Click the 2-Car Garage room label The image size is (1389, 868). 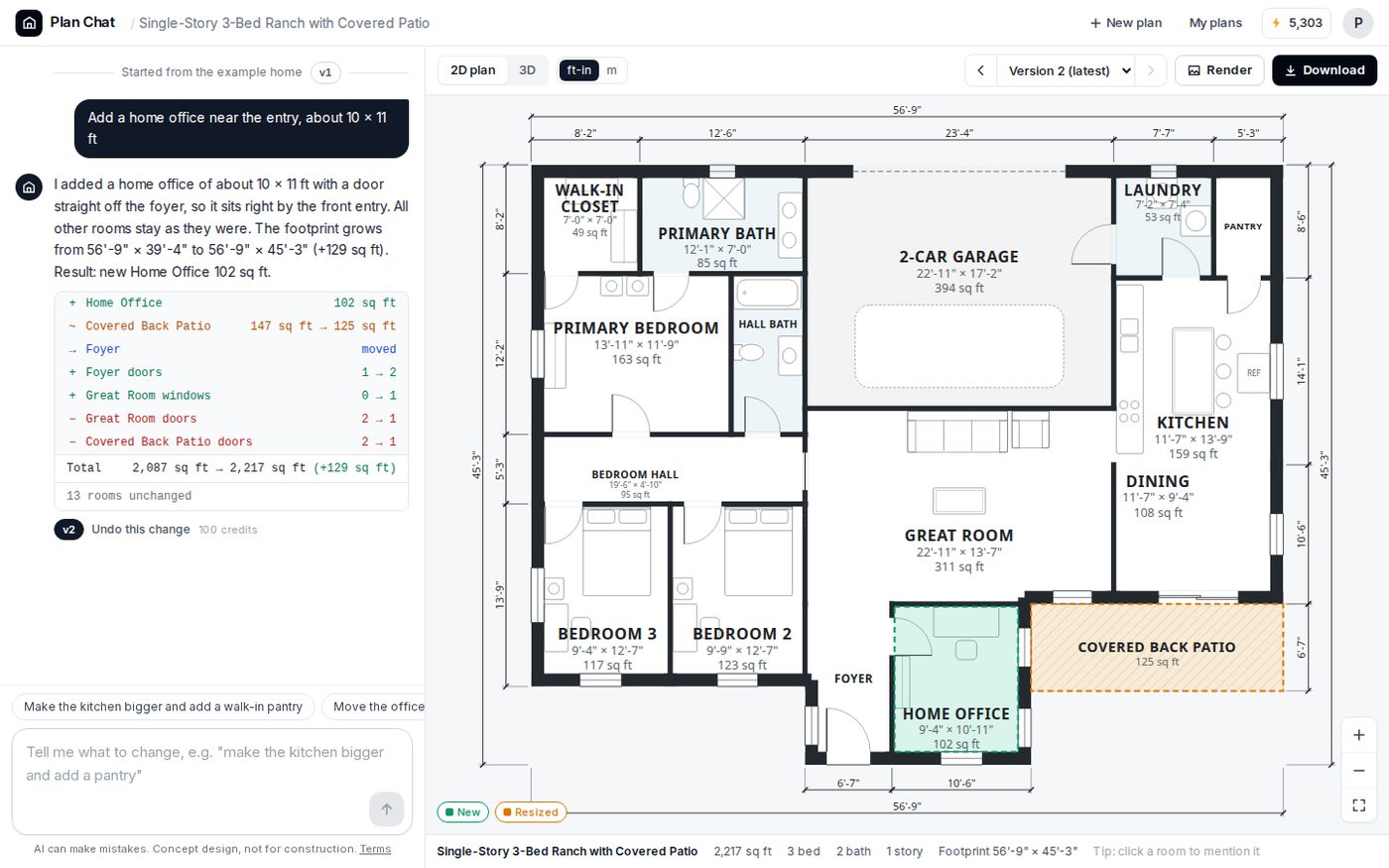pyautogui.click(x=958, y=257)
